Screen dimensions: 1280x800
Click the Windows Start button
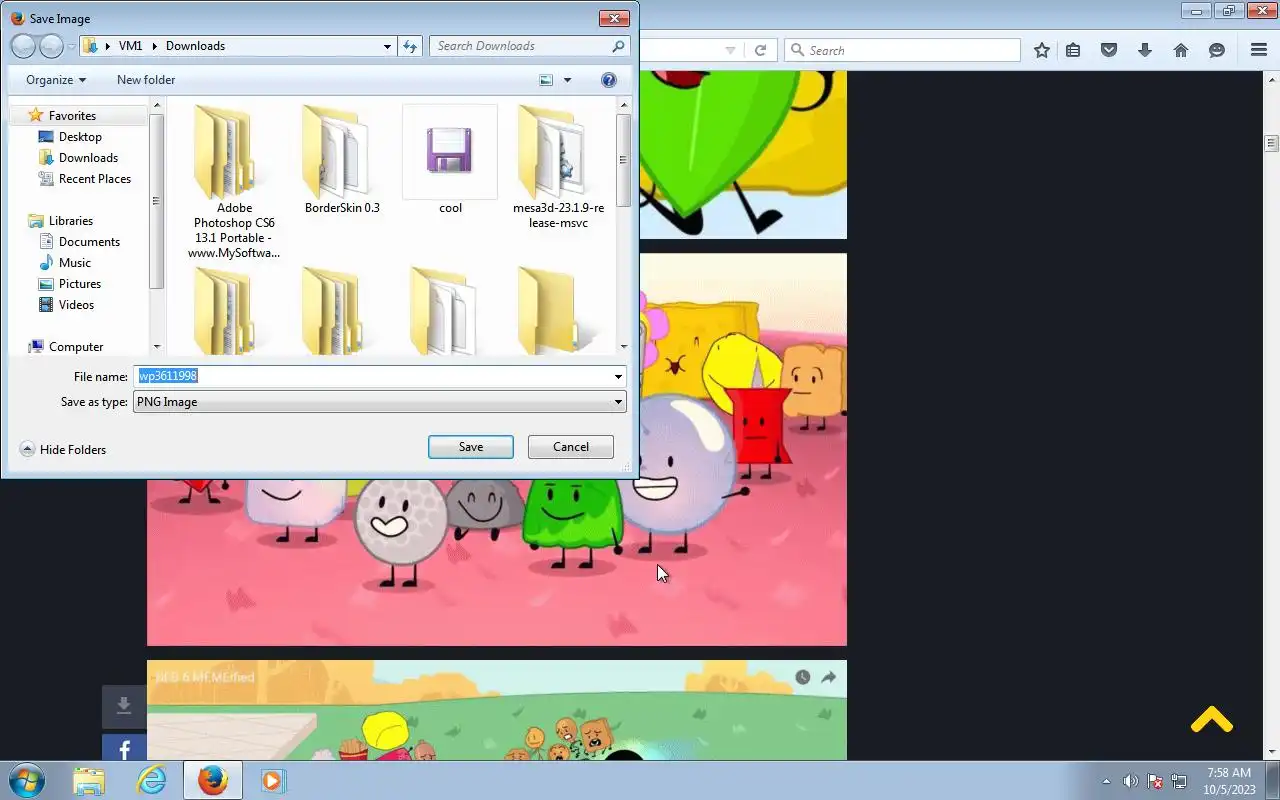click(27, 780)
